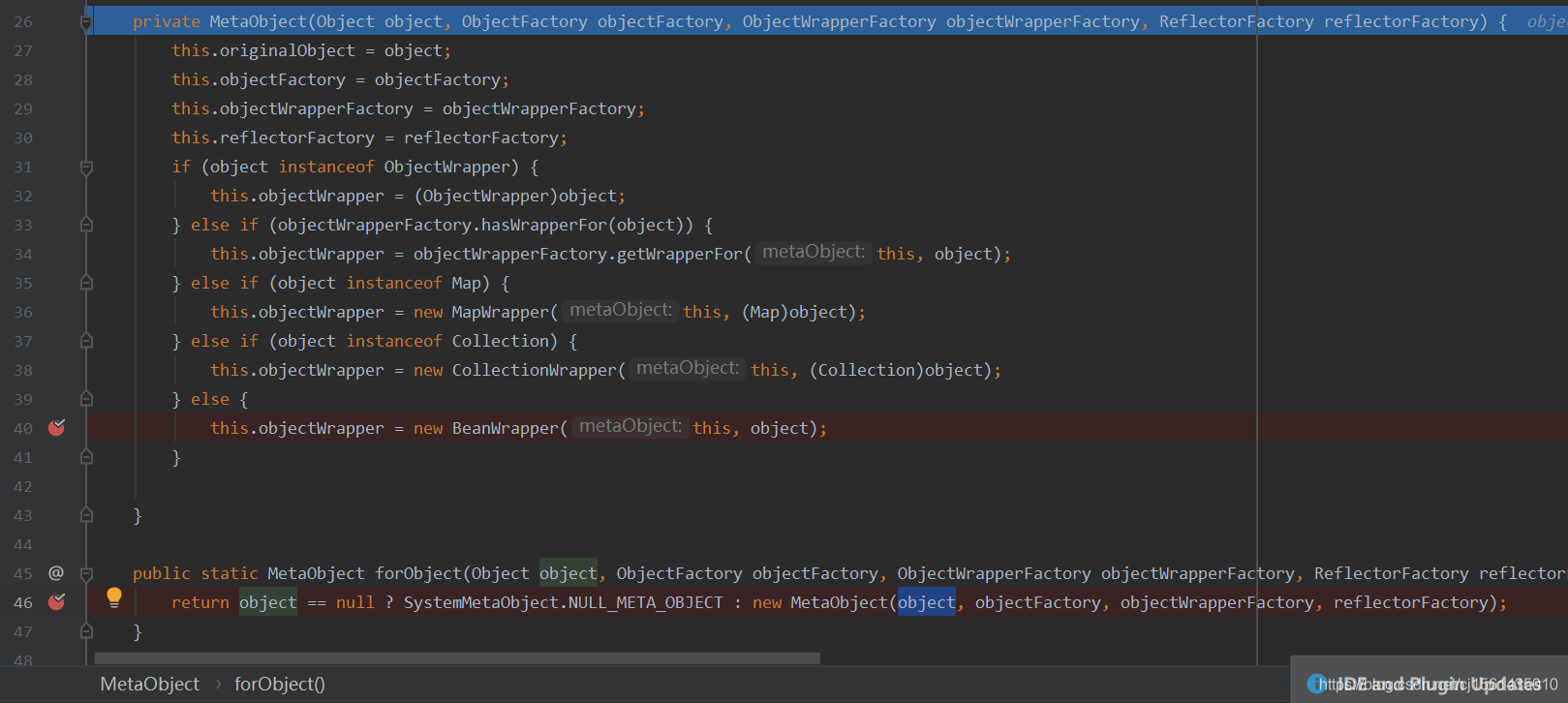Screen dimensions: 1568x703
Task: Click 'this.originalObject' on line 27
Action: (263, 50)
